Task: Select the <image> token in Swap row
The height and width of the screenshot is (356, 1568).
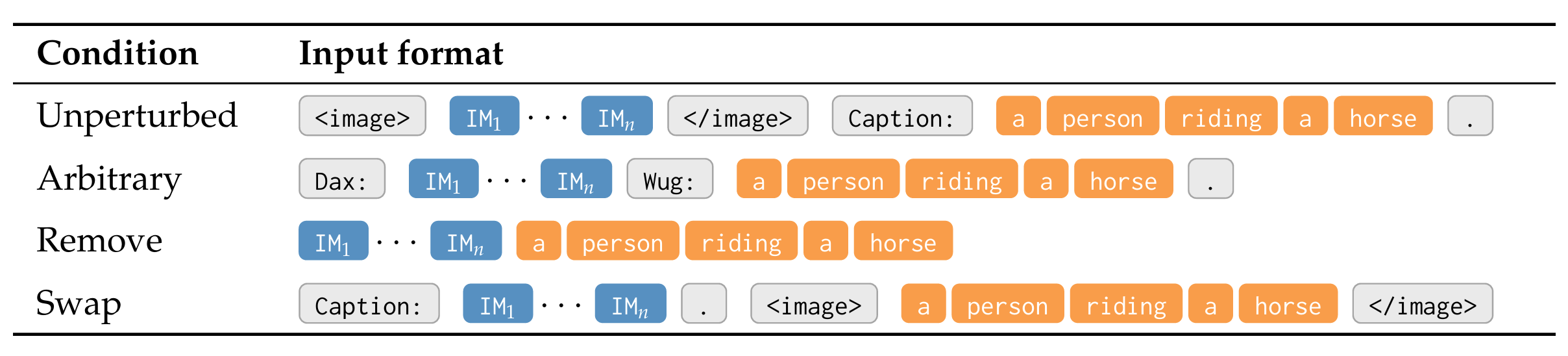Action: 814,303
